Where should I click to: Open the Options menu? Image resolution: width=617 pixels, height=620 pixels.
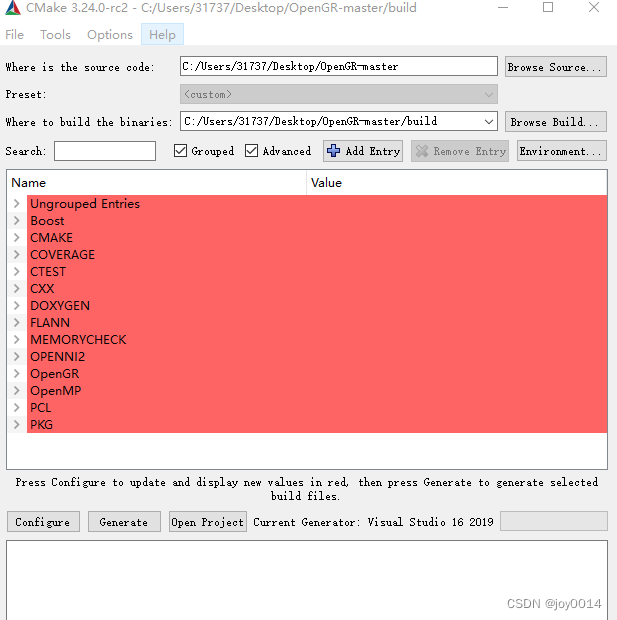coord(110,35)
